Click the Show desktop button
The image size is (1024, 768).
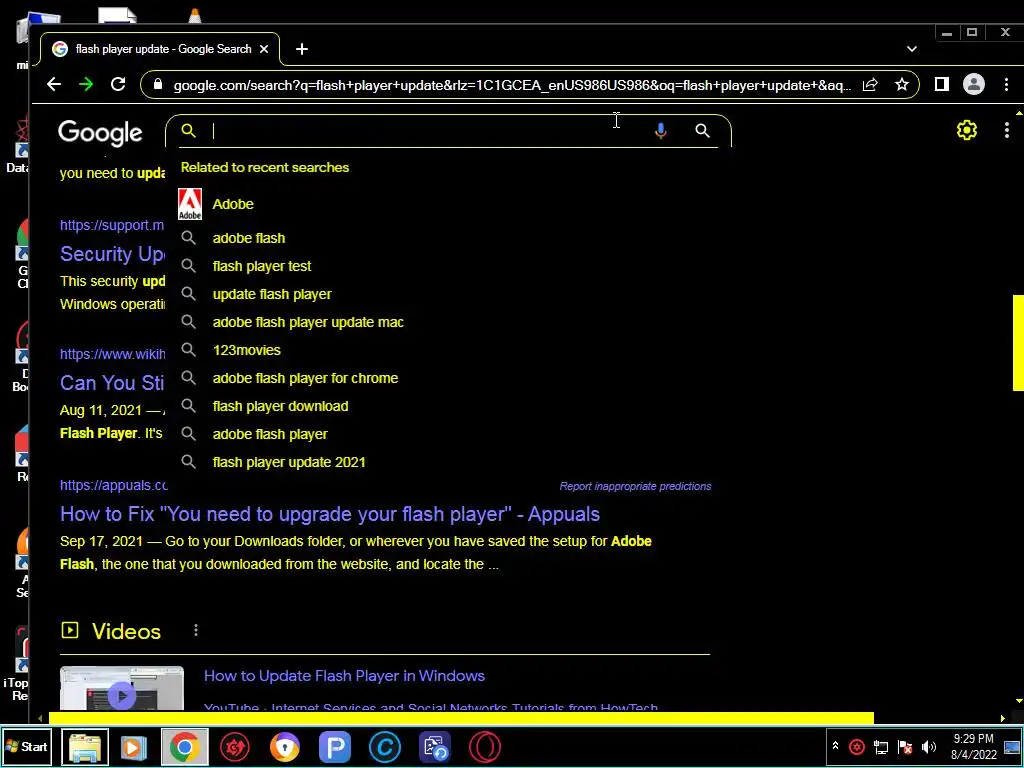[1013, 746]
